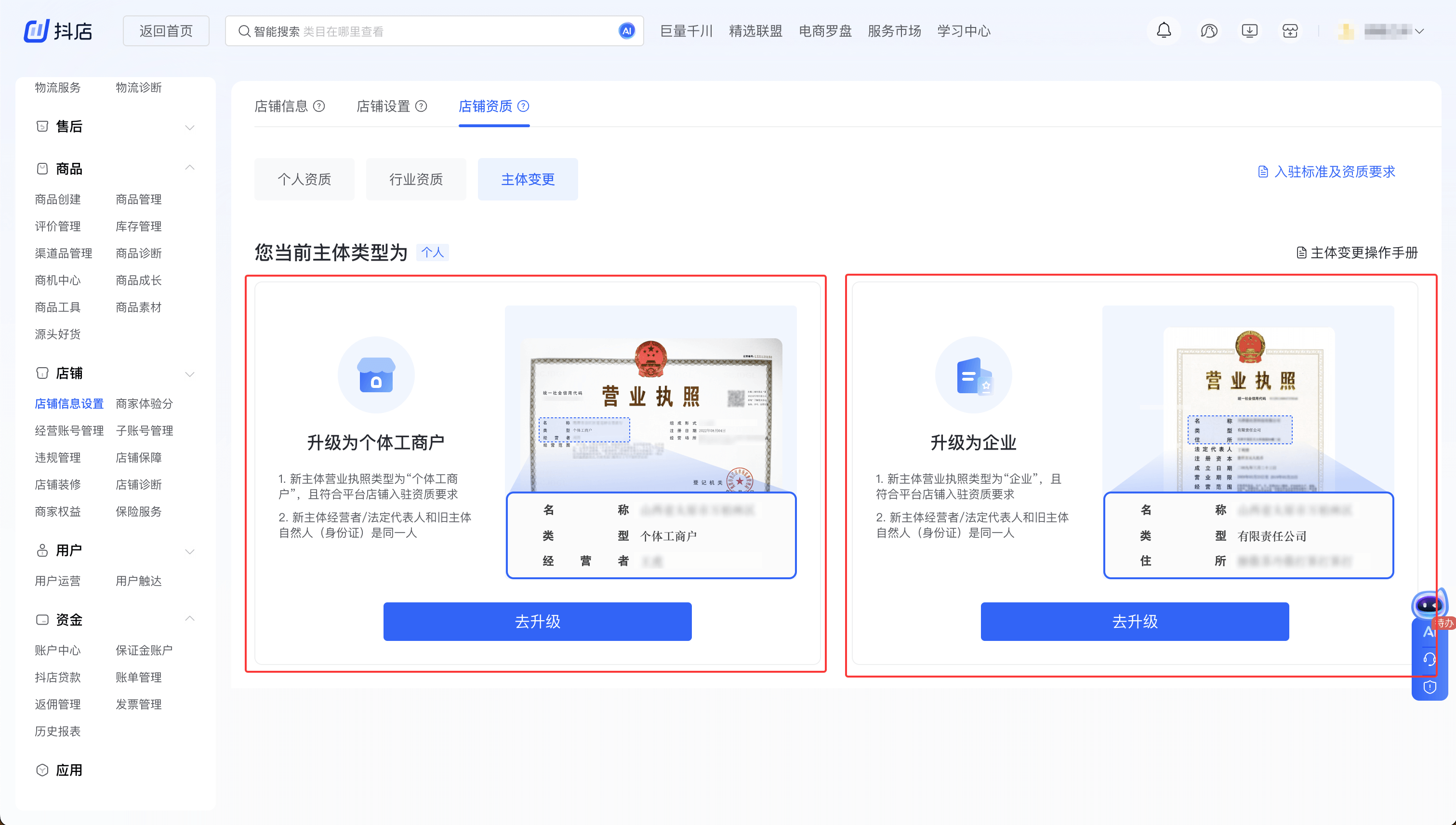Screen dimensions: 1456x825
Task: Select the 行业资质 sub-tab
Action: coord(416,179)
